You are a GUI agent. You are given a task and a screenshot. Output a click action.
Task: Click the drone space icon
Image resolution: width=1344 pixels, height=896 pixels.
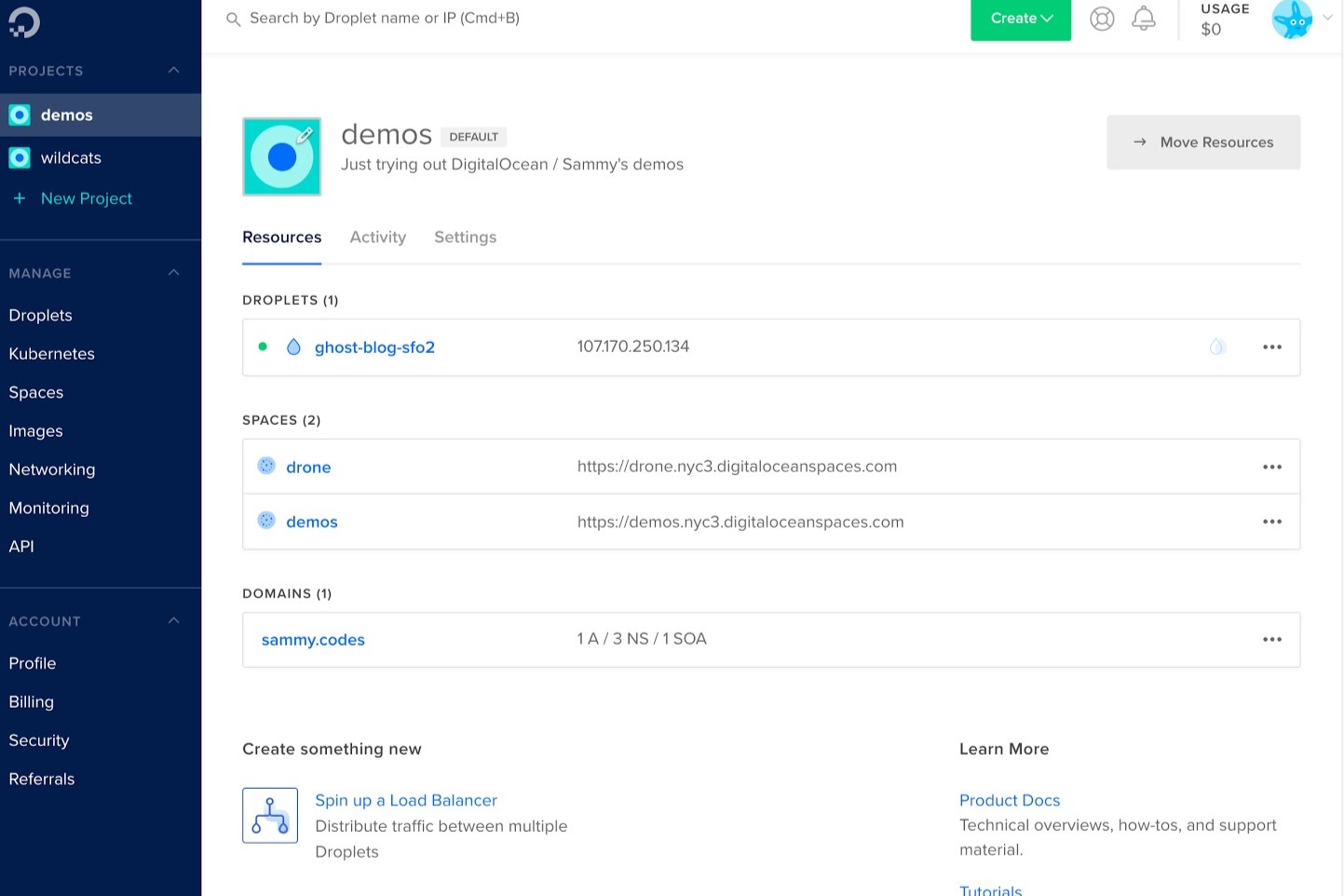click(266, 466)
